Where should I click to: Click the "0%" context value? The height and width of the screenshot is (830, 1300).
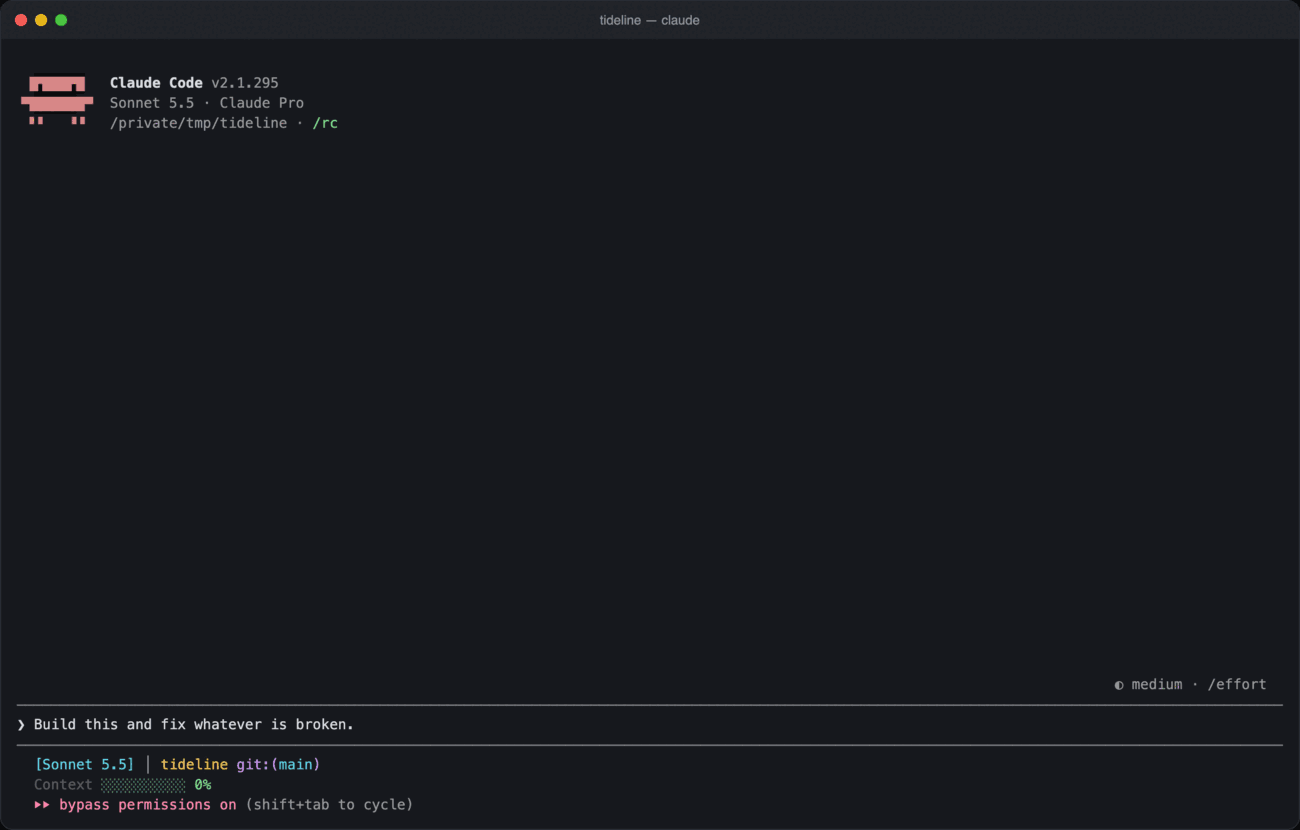203,785
